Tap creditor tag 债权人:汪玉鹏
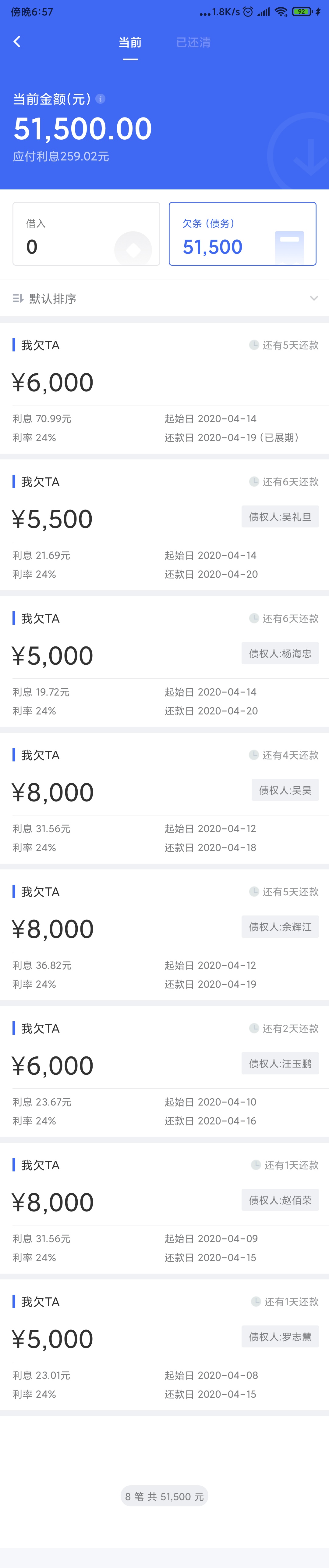 click(280, 1063)
